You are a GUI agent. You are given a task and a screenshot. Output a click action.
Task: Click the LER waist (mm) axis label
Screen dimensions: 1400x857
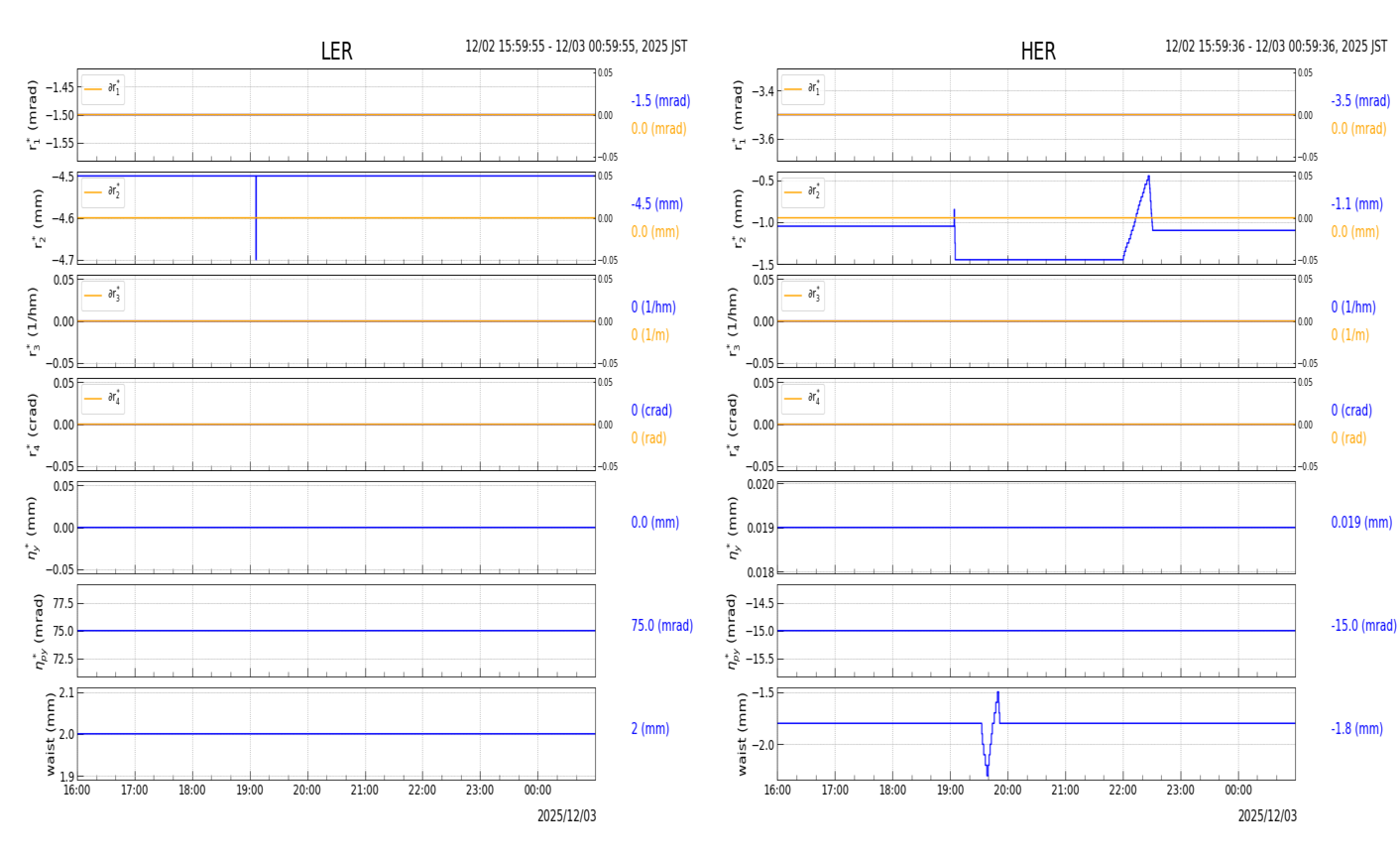pyautogui.click(x=51, y=734)
